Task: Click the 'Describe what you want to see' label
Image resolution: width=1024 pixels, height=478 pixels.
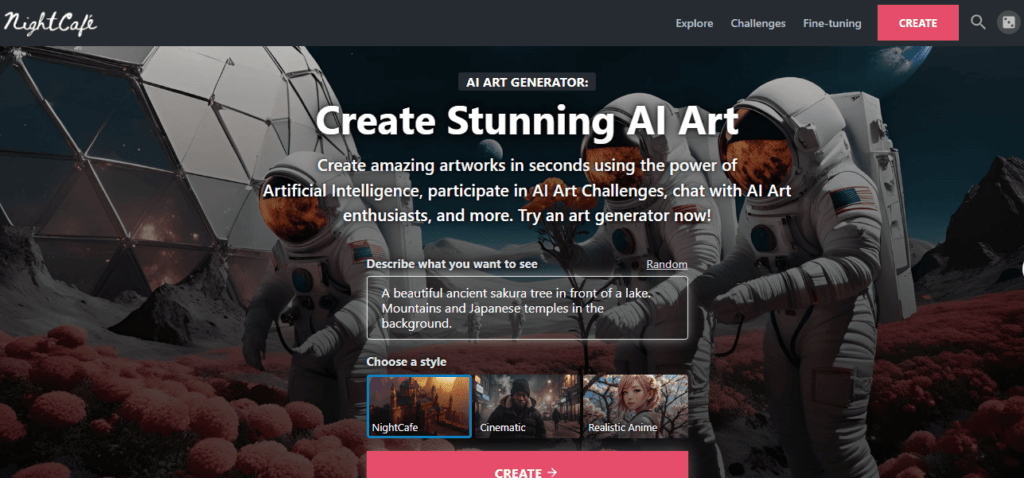Action: (452, 264)
